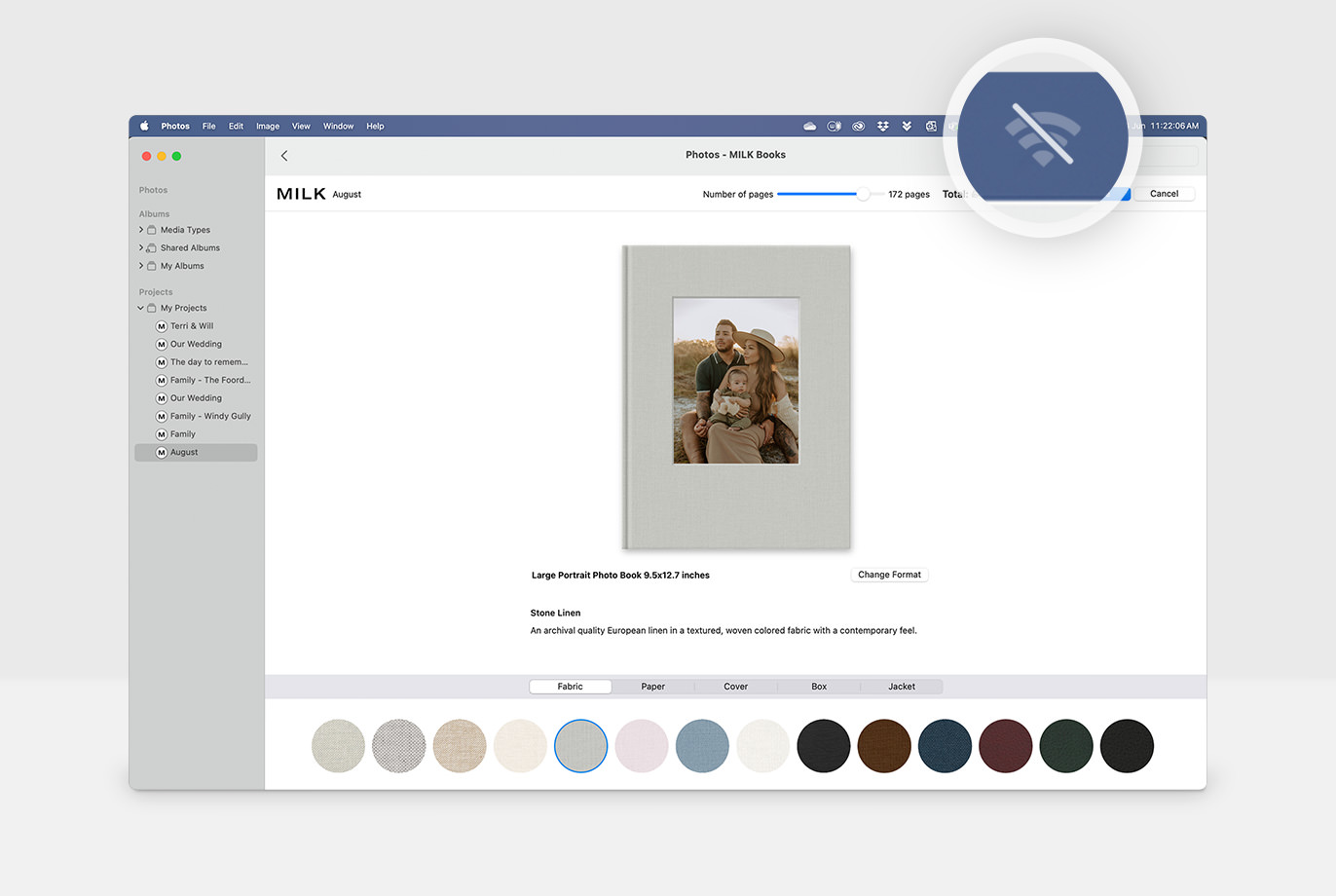Click the Stone Linen heading

555,613
